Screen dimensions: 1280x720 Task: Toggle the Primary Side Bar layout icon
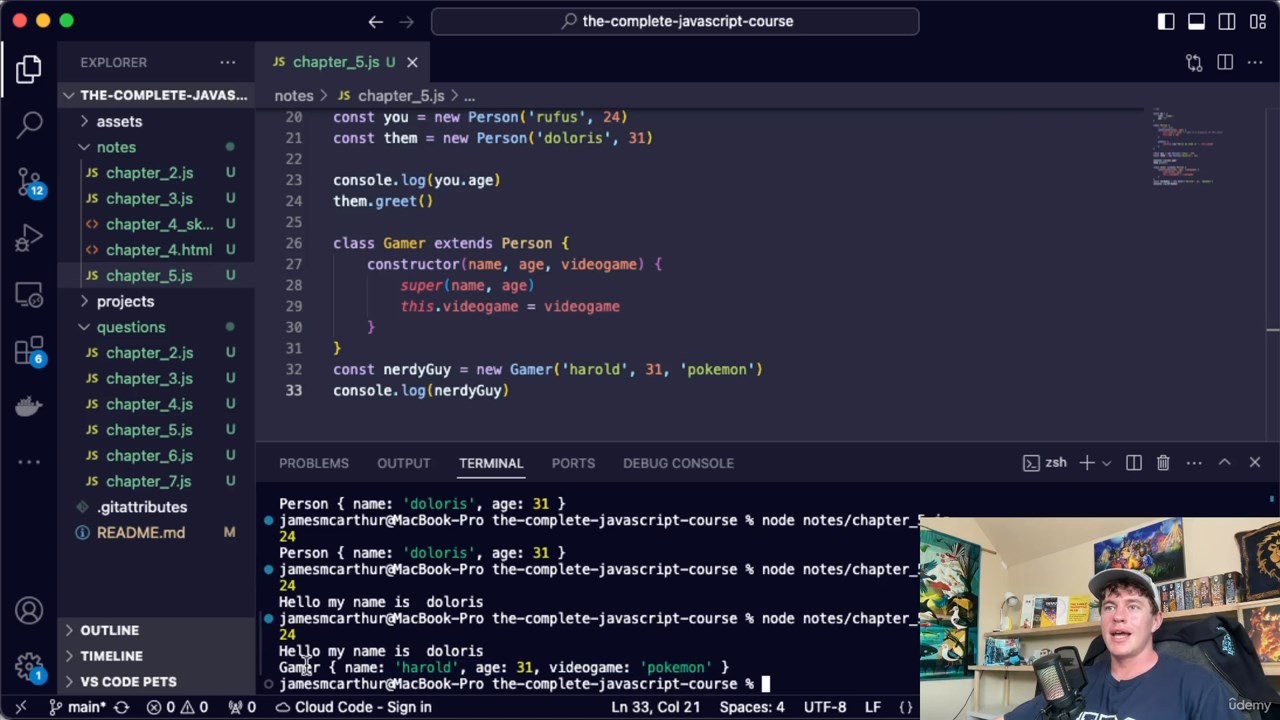[x=1166, y=21]
